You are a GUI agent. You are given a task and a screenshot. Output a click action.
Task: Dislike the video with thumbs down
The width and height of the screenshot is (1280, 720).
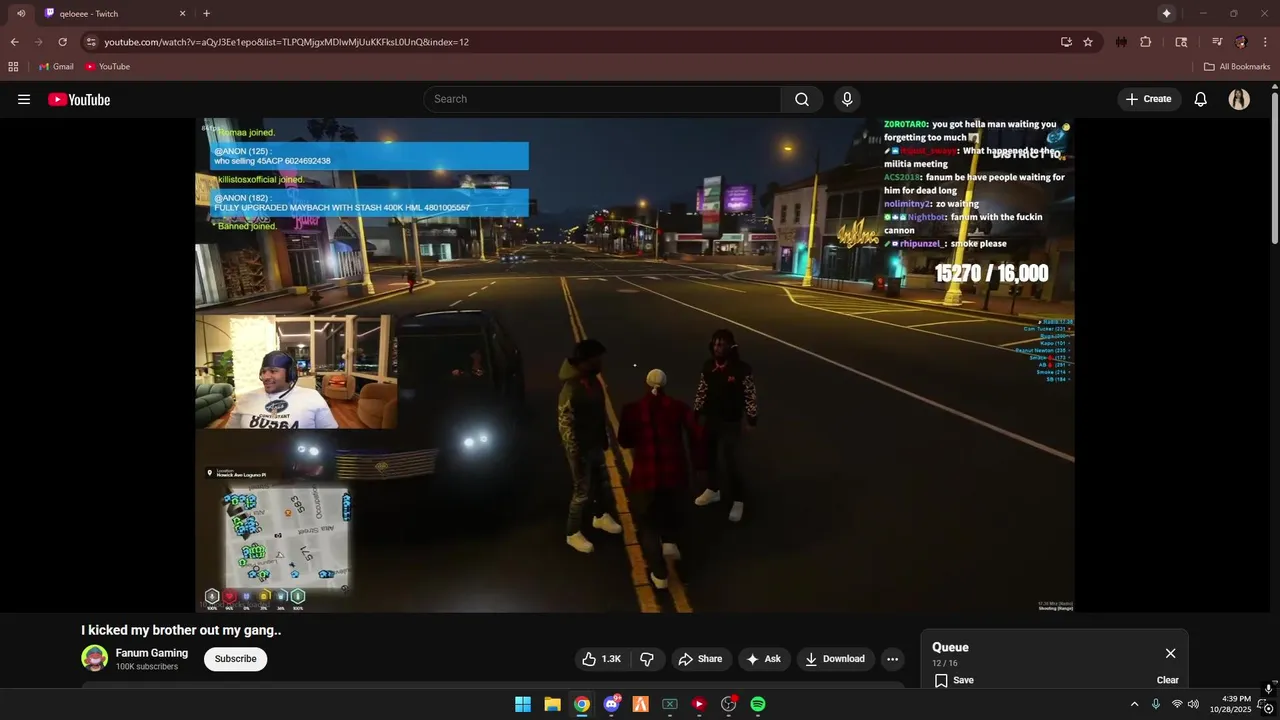tap(647, 659)
